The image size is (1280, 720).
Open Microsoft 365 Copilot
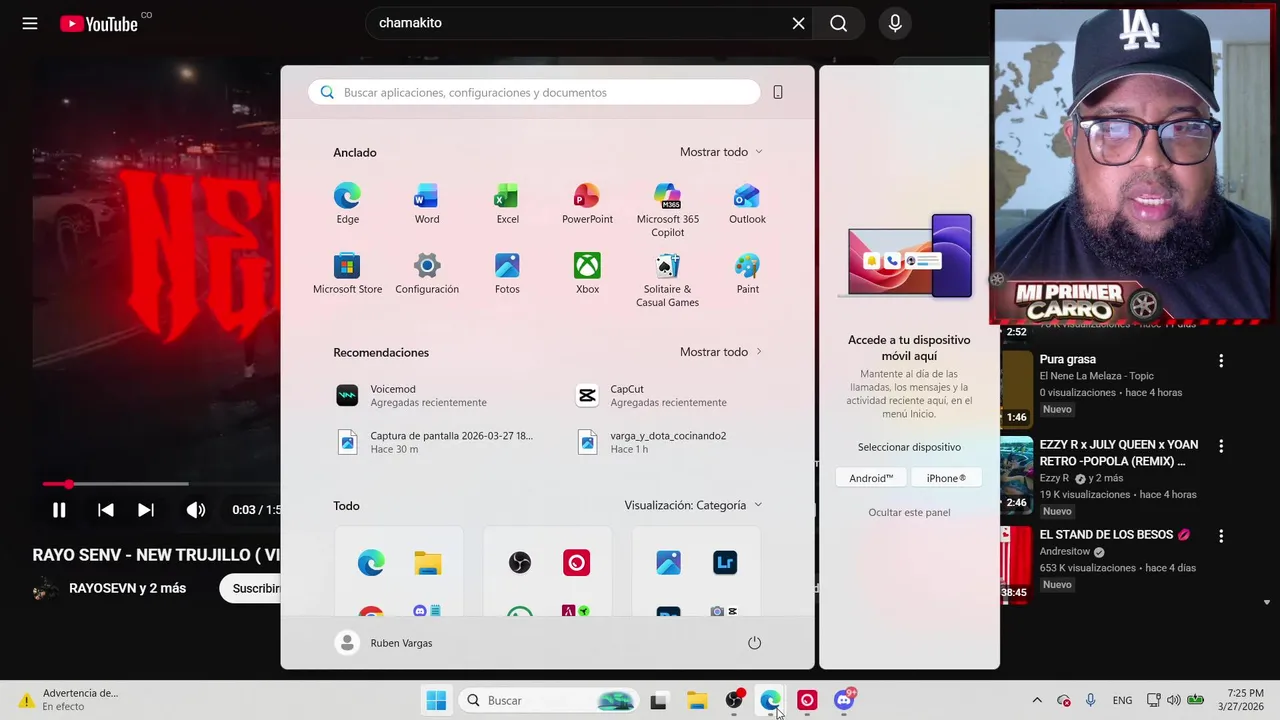(667, 210)
